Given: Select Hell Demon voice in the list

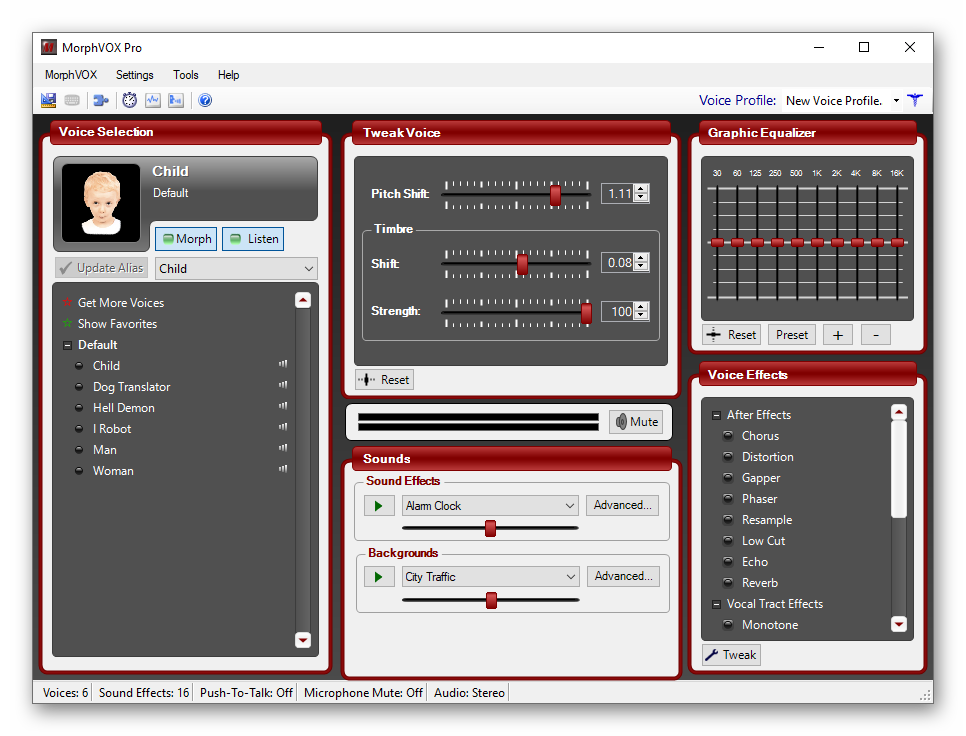Looking at the screenshot, I should pyautogui.click(x=124, y=408).
